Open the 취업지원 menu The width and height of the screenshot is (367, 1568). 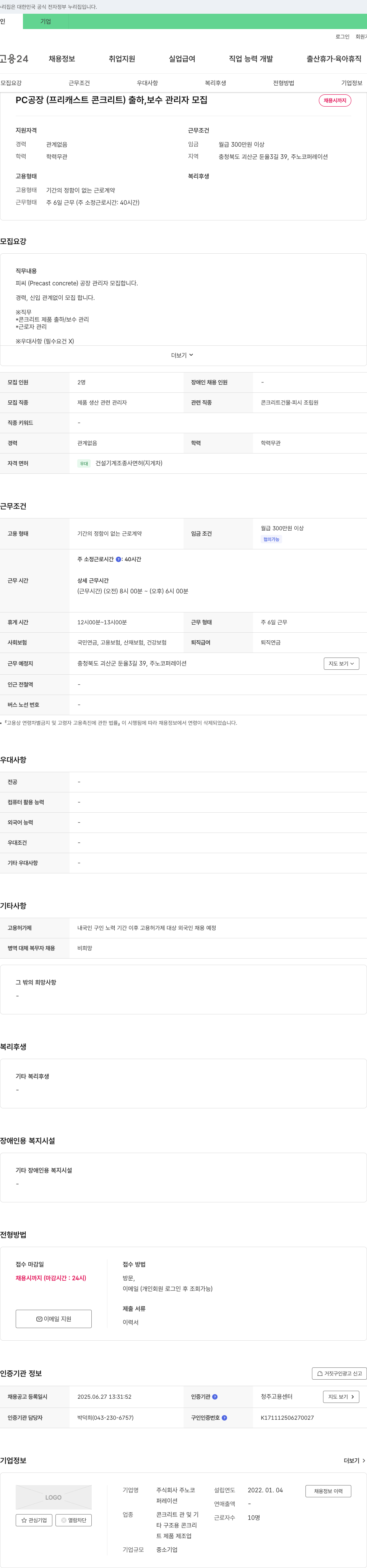122,59
